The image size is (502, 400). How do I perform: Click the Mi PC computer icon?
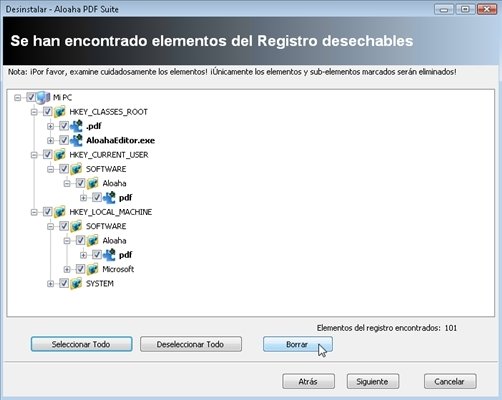click(x=43, y=97)
